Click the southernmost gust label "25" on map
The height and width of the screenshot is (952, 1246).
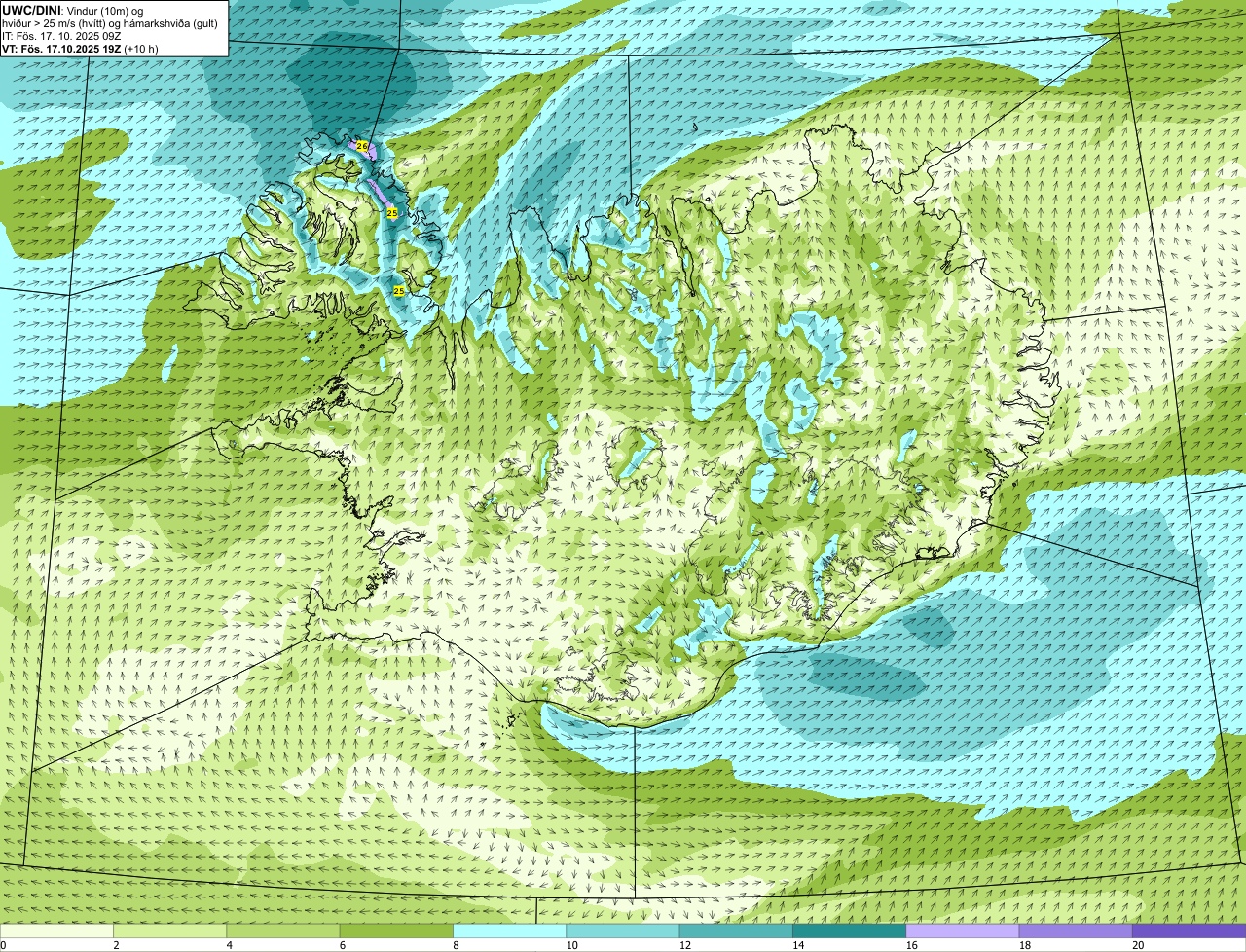tap(399, 290)
